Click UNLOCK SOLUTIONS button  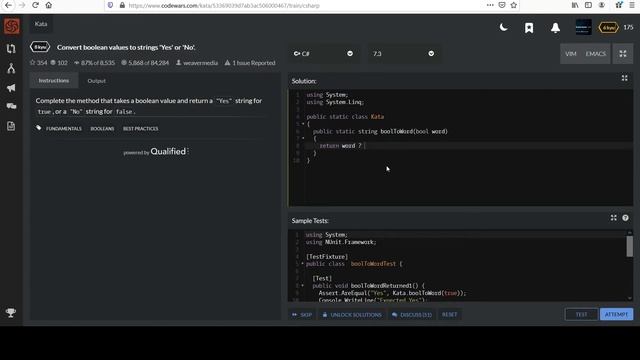tap(352, 315)
